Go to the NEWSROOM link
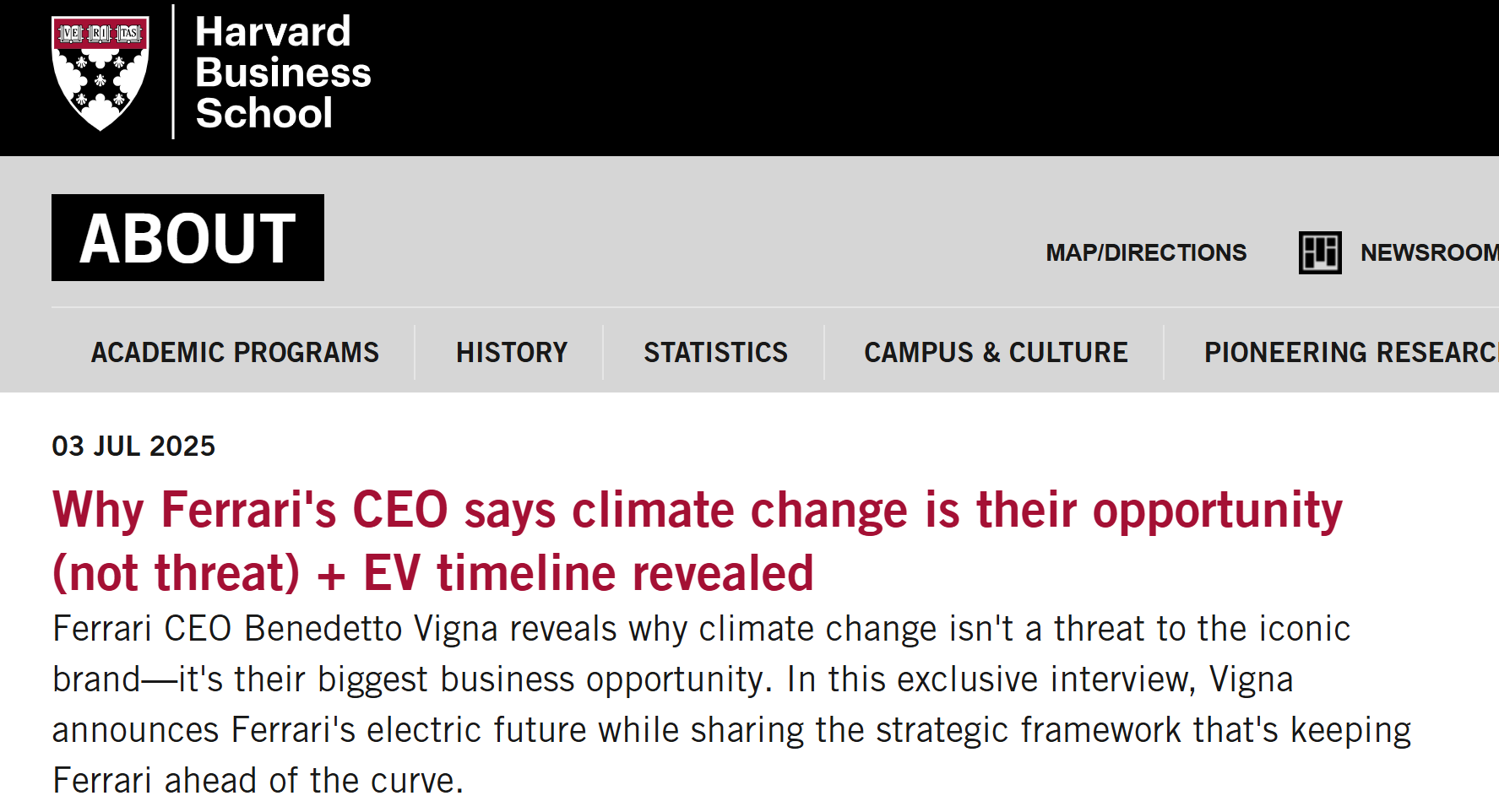This screenshot has width=1499, height=812. (1427, 252)
